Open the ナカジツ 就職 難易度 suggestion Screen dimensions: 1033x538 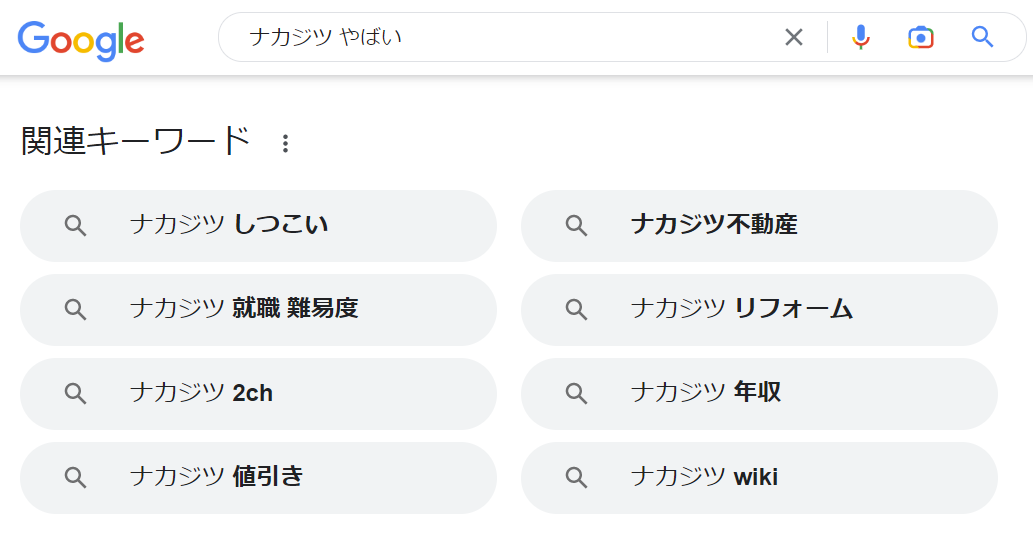pyautogui.click(x=258, y=309)
